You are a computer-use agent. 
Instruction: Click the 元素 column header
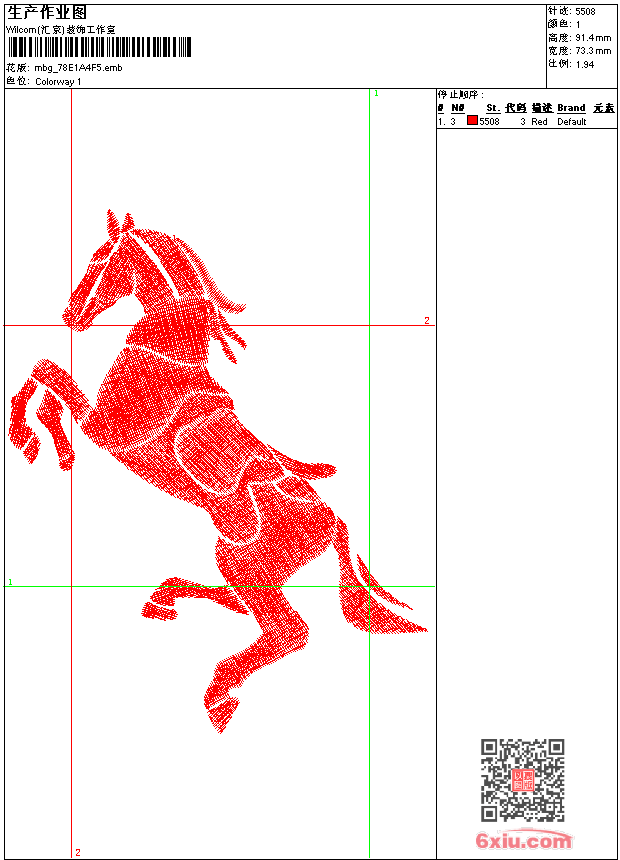pos(603,108)
